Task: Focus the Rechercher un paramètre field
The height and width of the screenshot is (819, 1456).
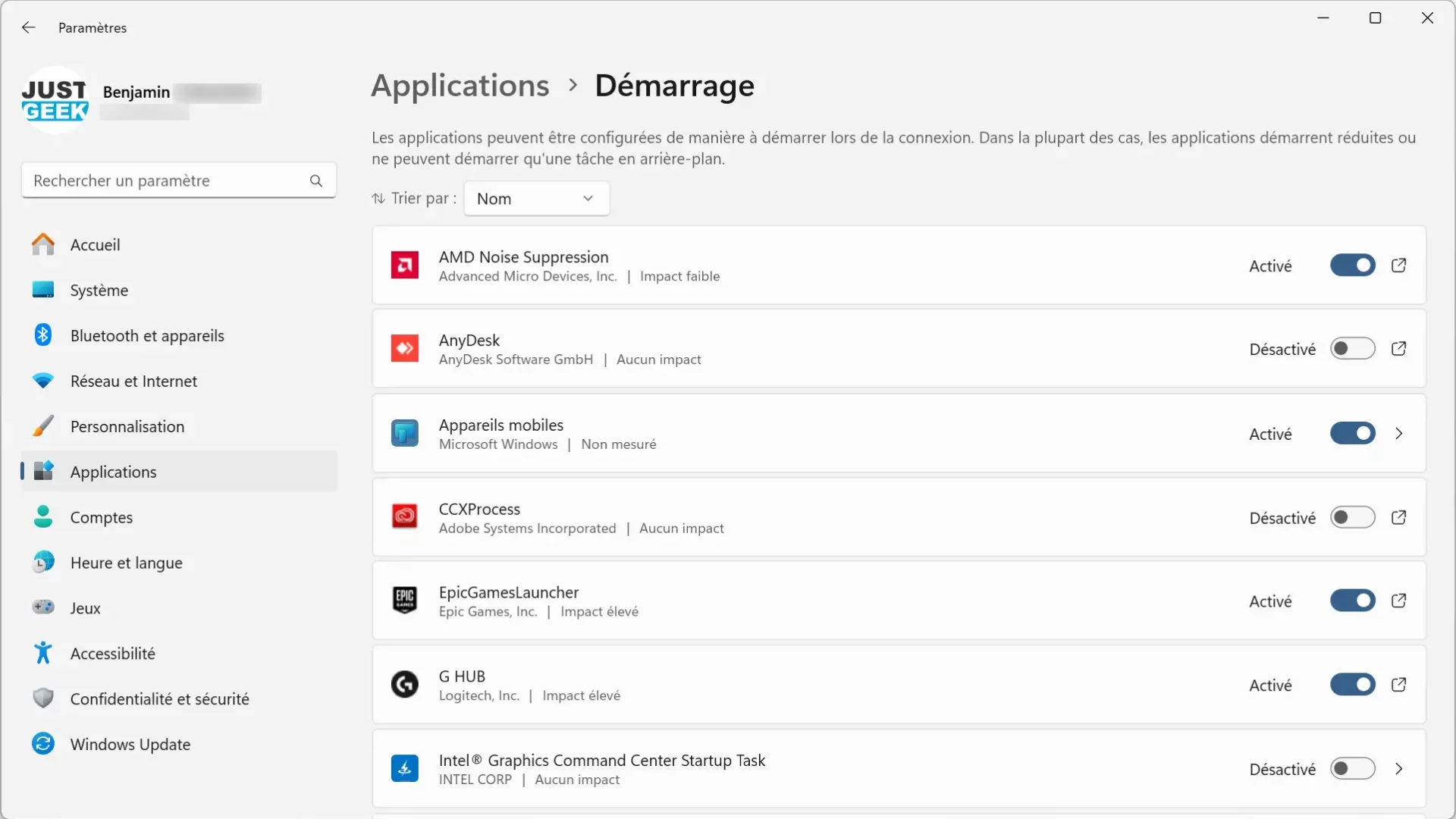Action: [x=179, y=180]
